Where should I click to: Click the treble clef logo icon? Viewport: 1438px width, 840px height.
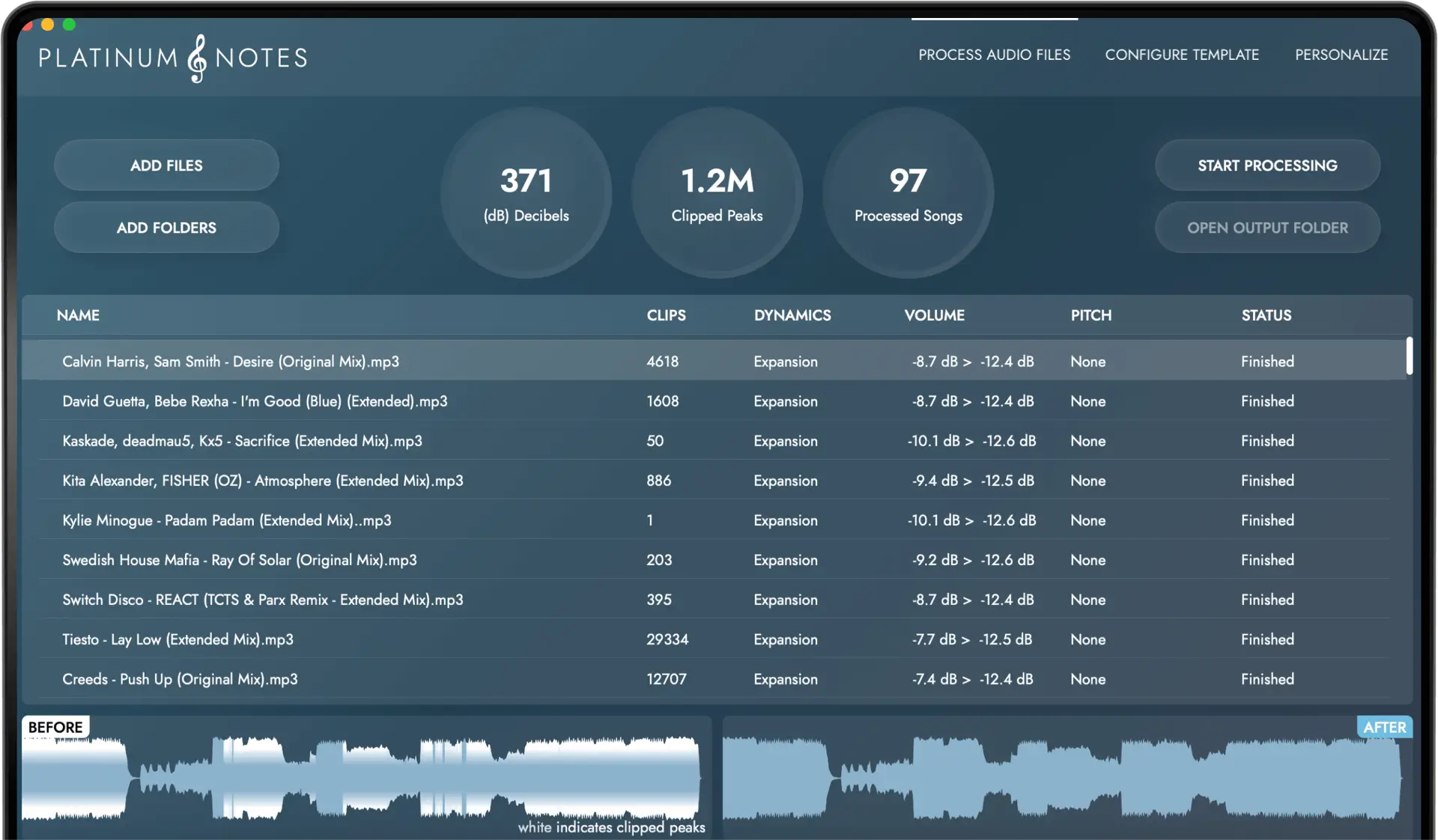pyautogui.click(x=197, y=58)
